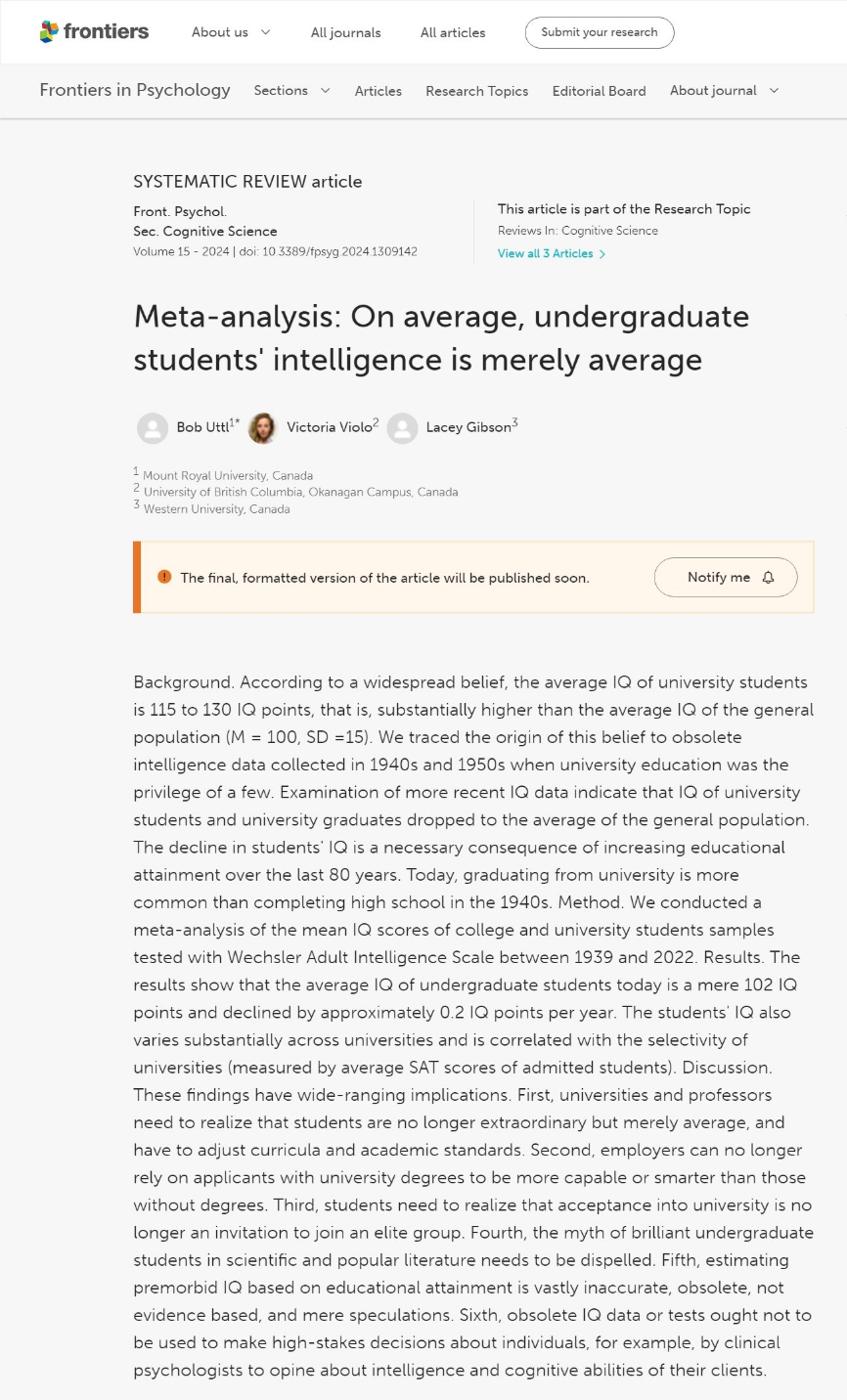
Task: Expand the Sections dropdown menu
Action: [291, 91]
